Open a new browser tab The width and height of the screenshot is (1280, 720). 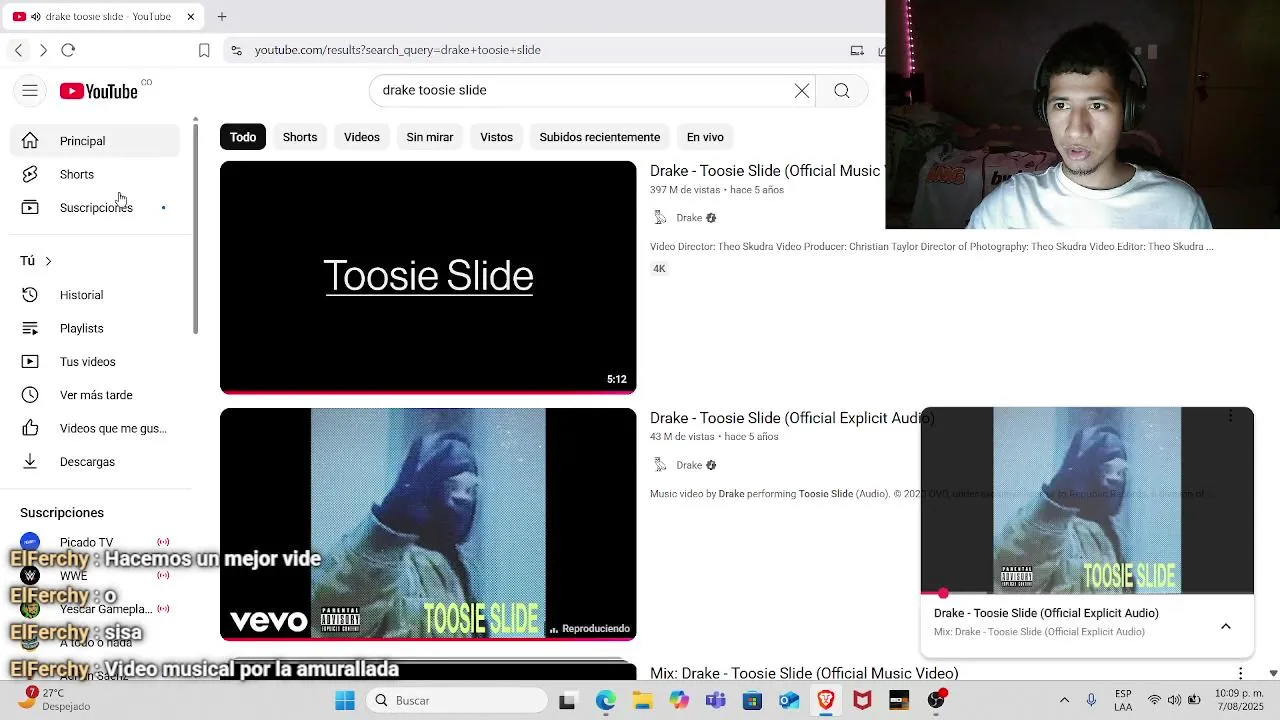click(222, 16)
